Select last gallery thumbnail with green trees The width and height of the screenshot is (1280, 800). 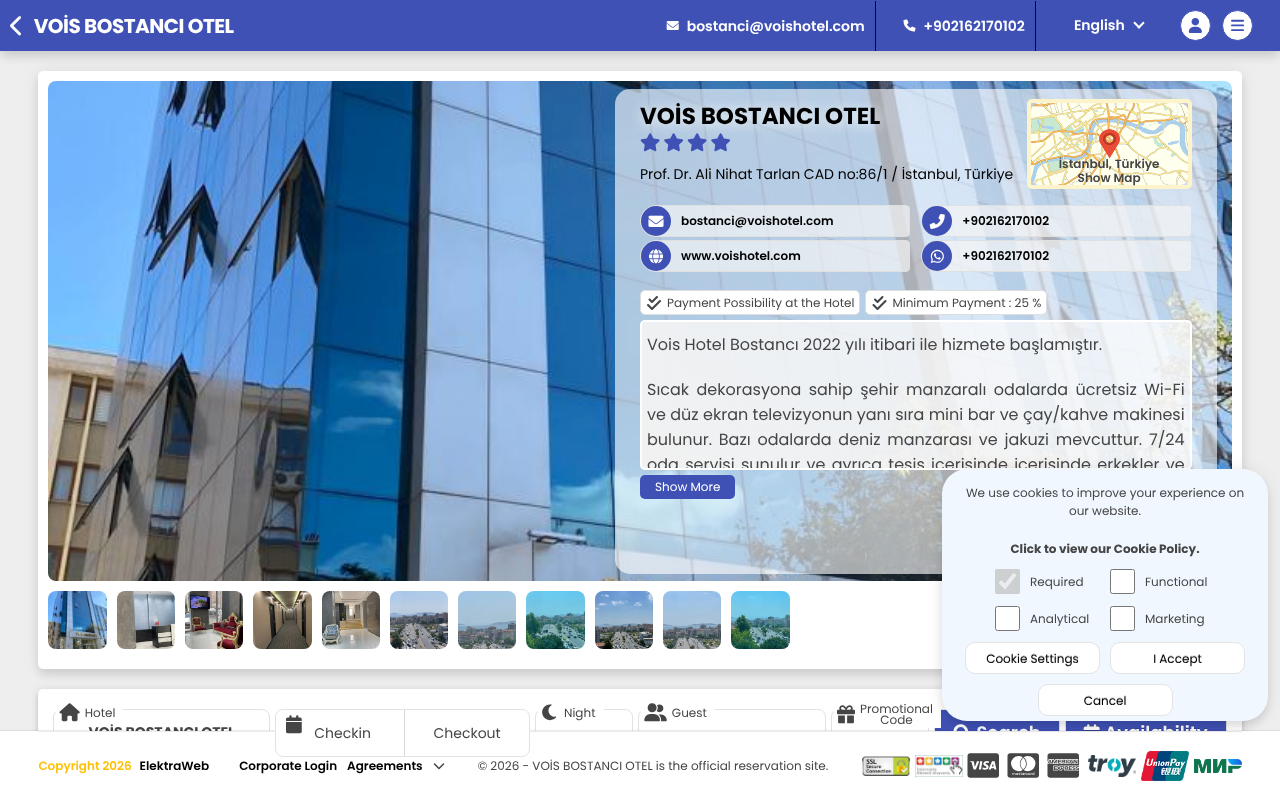[x=760, y=620]
